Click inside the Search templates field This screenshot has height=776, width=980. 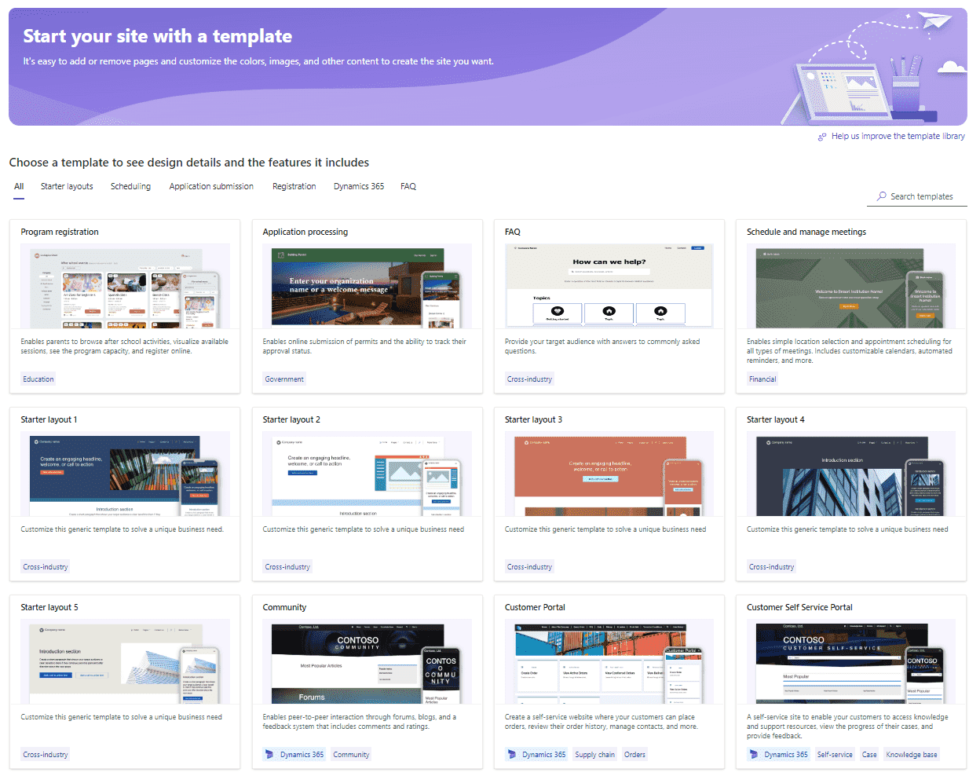pyautogui.click(x=920, y=196)
